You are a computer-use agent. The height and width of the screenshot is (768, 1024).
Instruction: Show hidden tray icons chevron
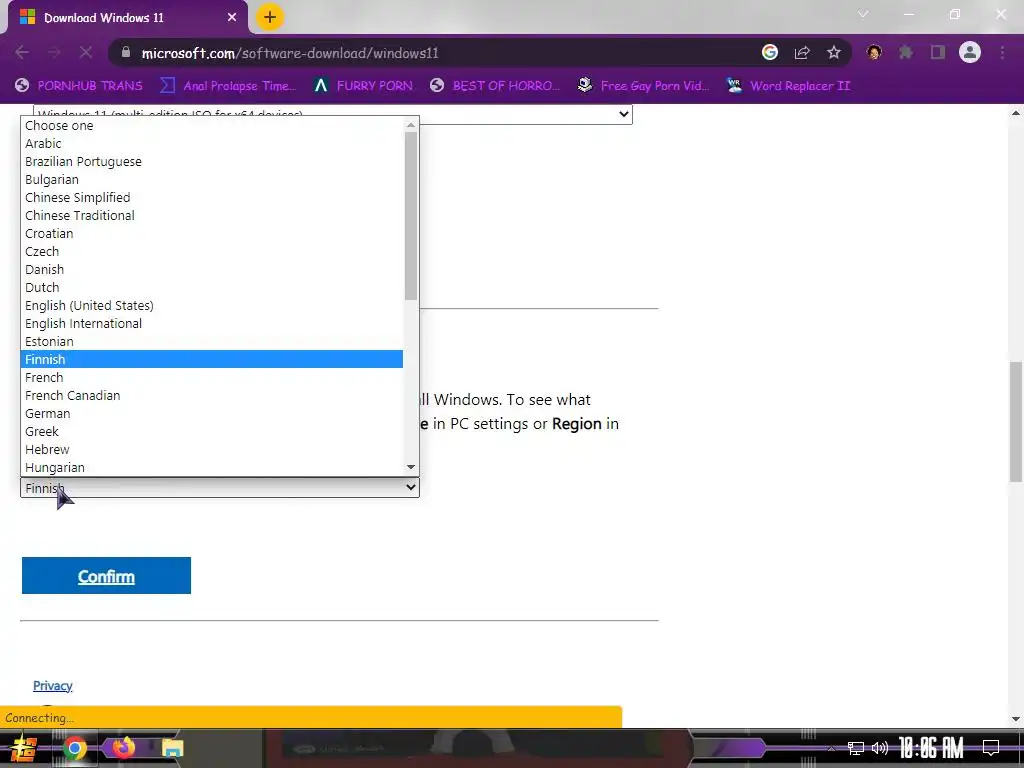(831, 748)
